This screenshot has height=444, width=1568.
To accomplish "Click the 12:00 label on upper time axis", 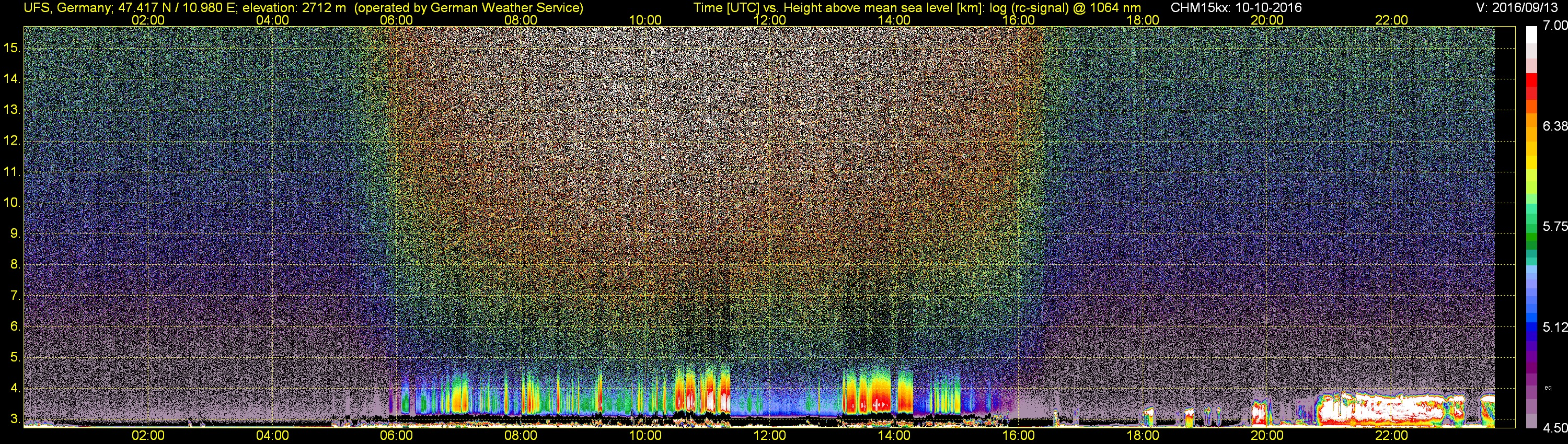I will (x=769, y=20).
